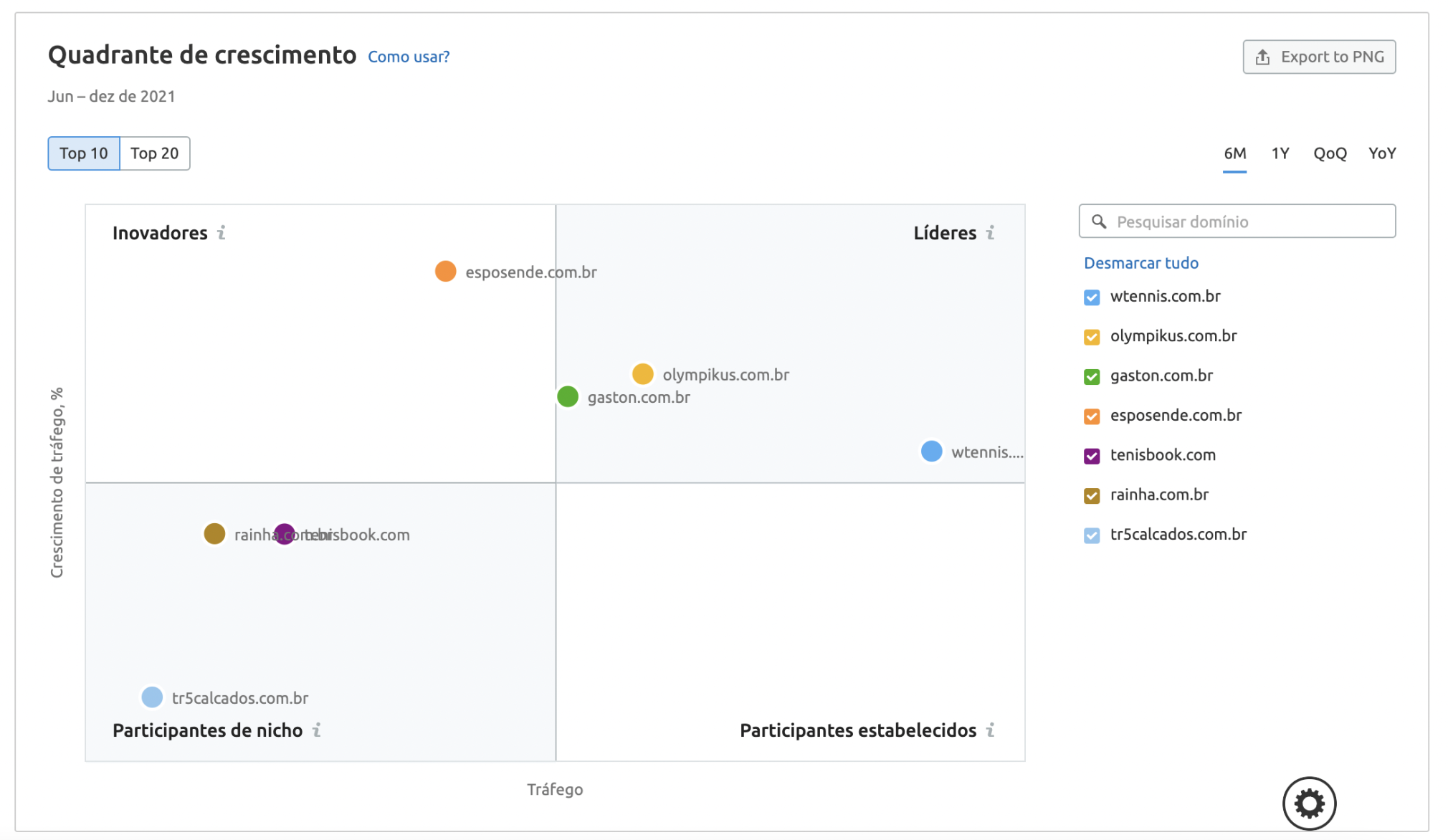Select the QoQ comparison
The image size is (1448, 840).
1330,153
